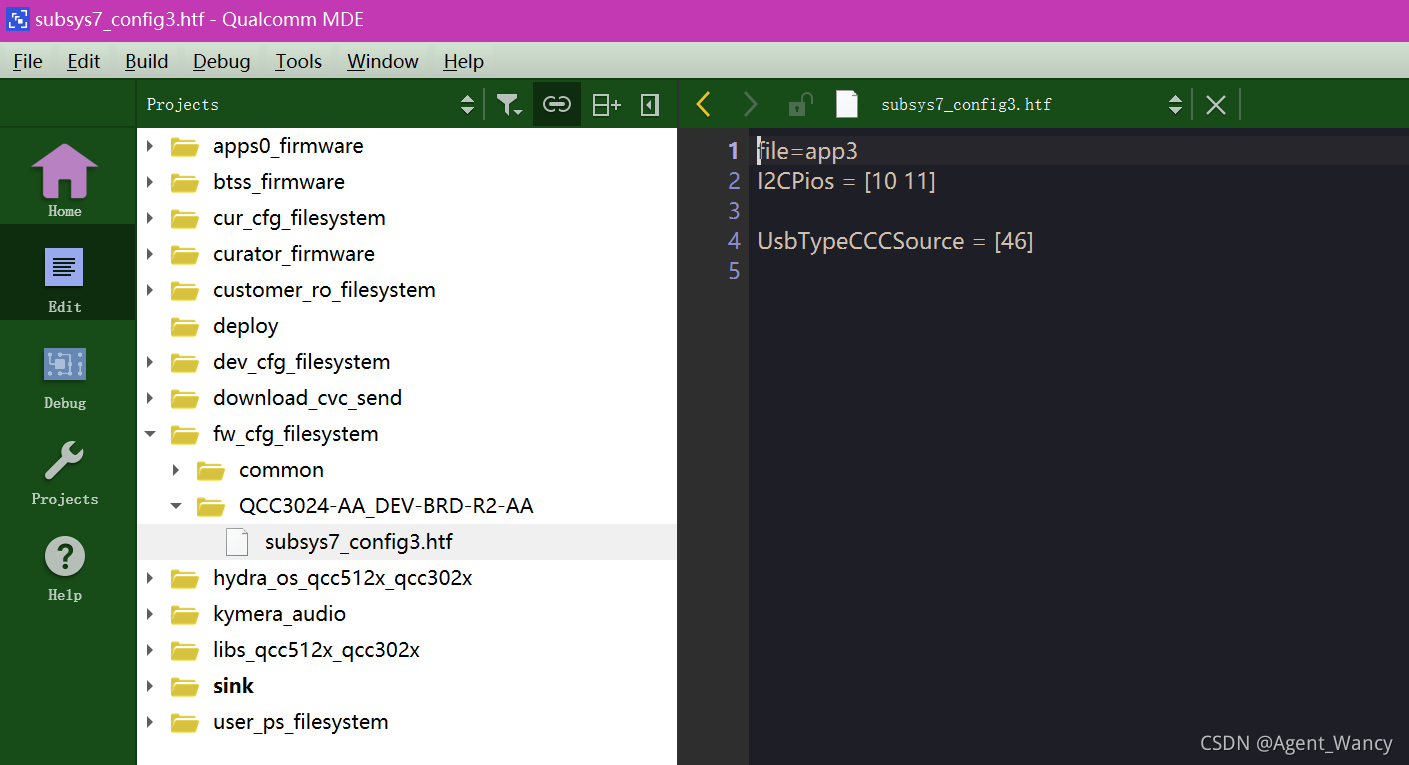Open the Tools menu
The image size is (1409, 765).
pyautogui.click(x=299, y=61)
